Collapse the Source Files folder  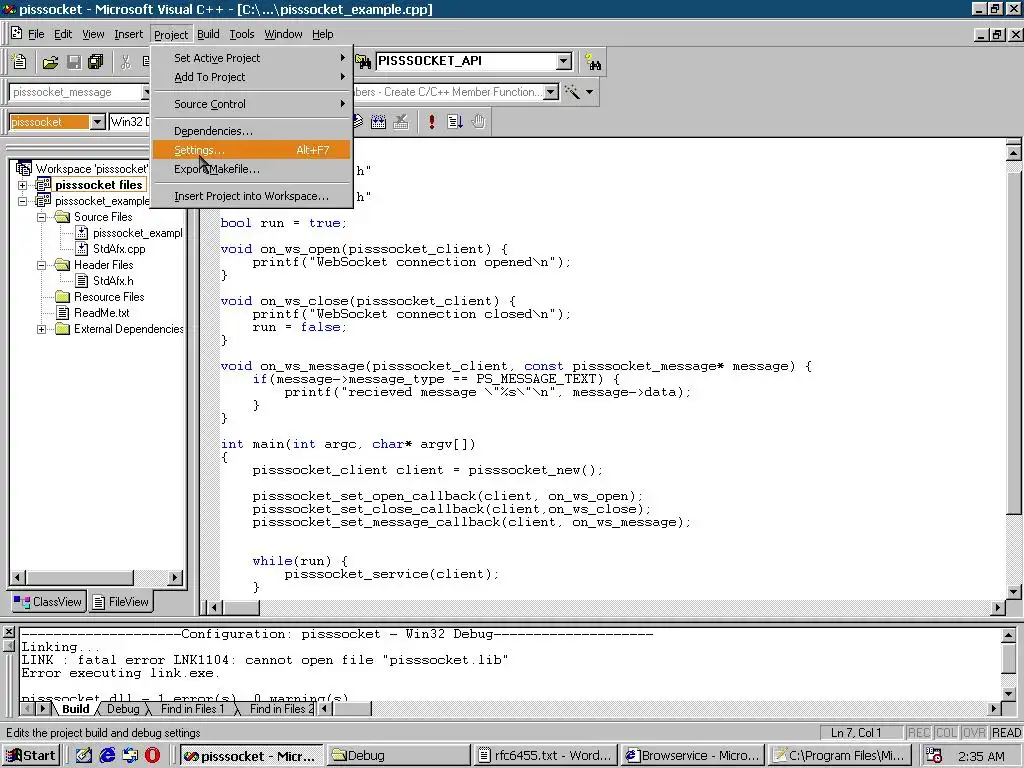[x=41, y=217]
